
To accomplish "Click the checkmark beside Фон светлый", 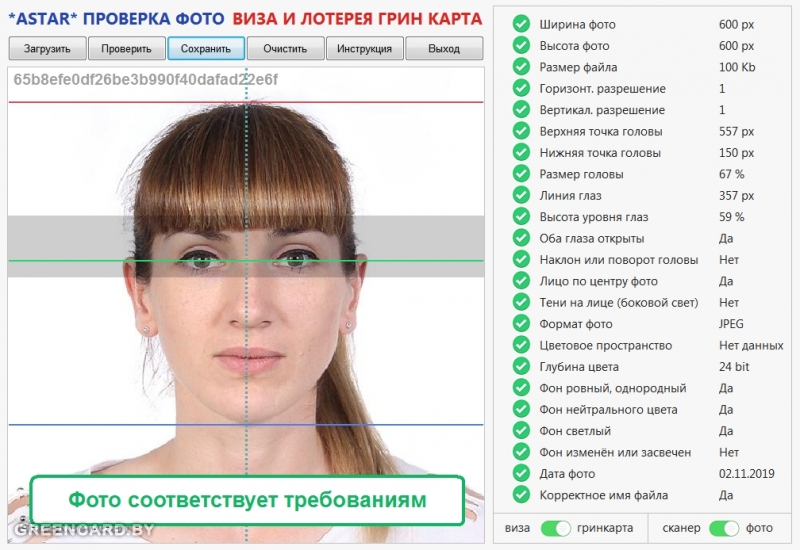I will (521, 431).
